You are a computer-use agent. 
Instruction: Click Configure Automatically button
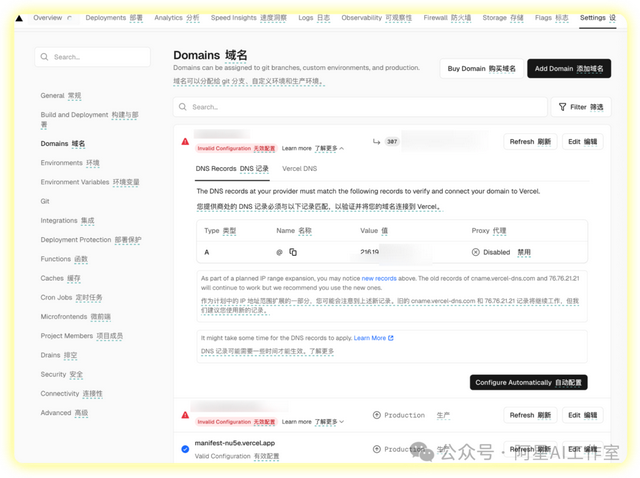(x=529, y=382)
